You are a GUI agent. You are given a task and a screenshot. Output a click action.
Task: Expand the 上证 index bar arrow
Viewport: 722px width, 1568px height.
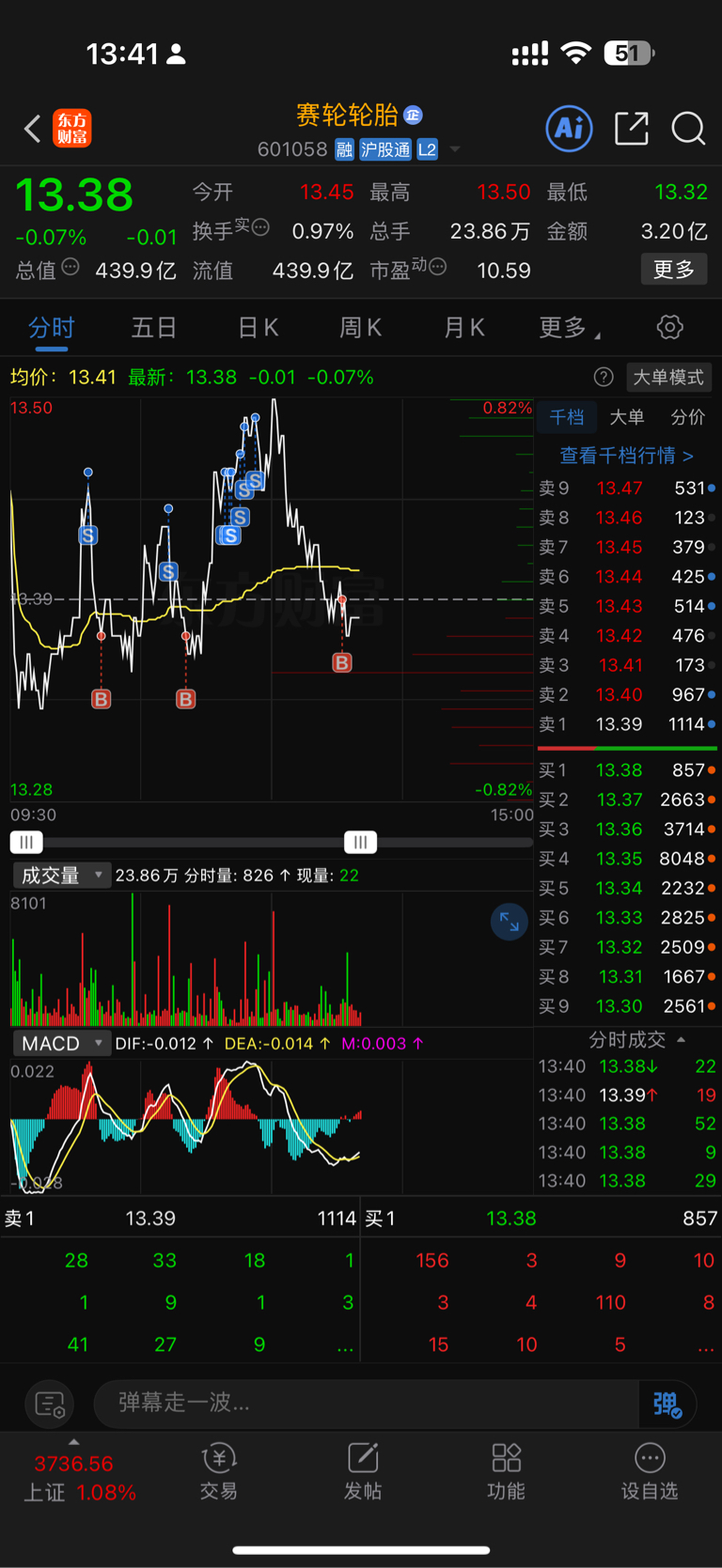click(74, 1442)
